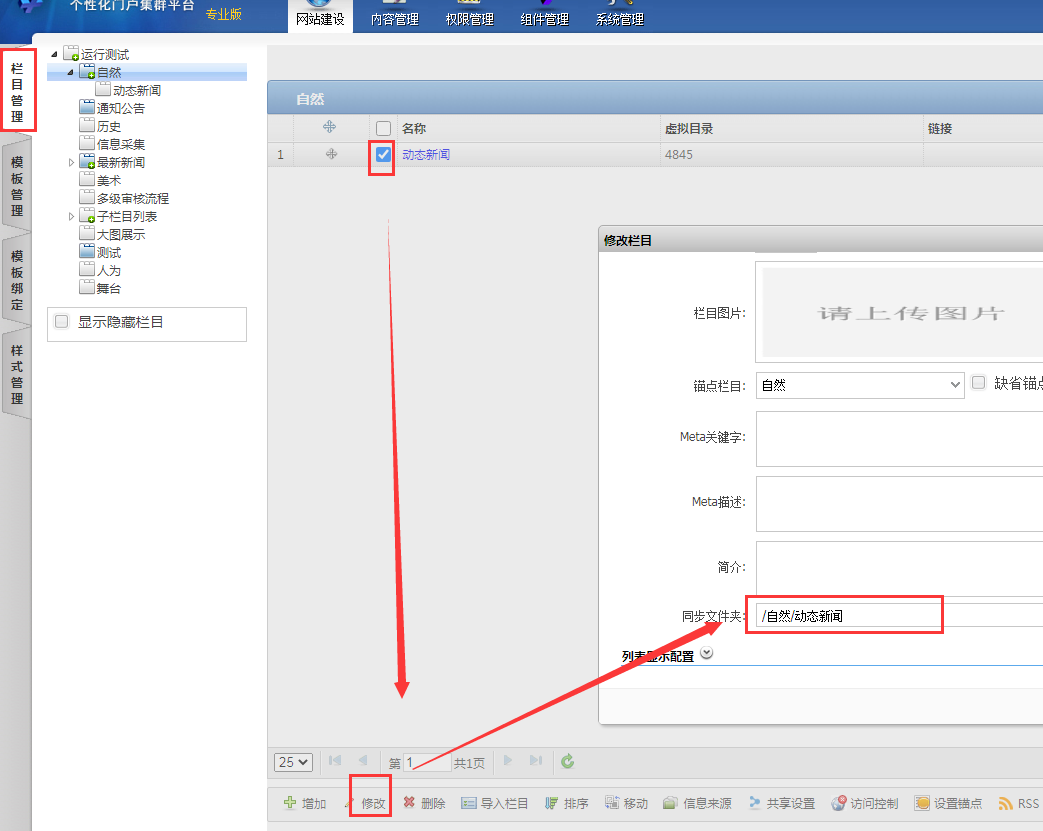
Task: Click the green refresh icon in pager
Action: [x=568, y=762]
